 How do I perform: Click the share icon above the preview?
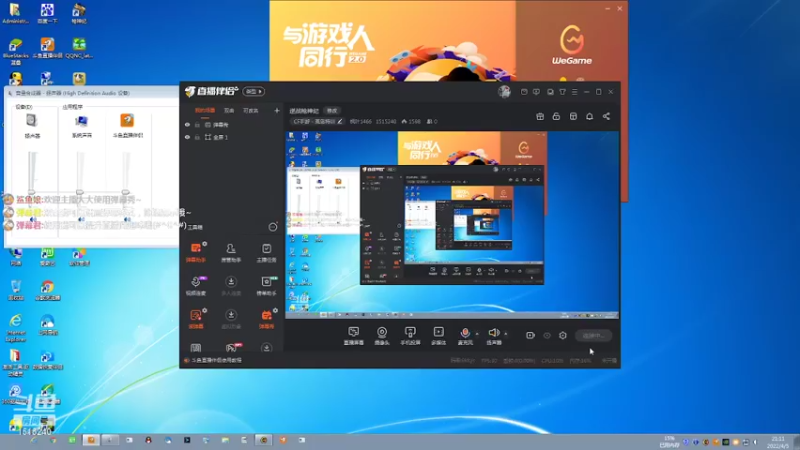point(606,116)
